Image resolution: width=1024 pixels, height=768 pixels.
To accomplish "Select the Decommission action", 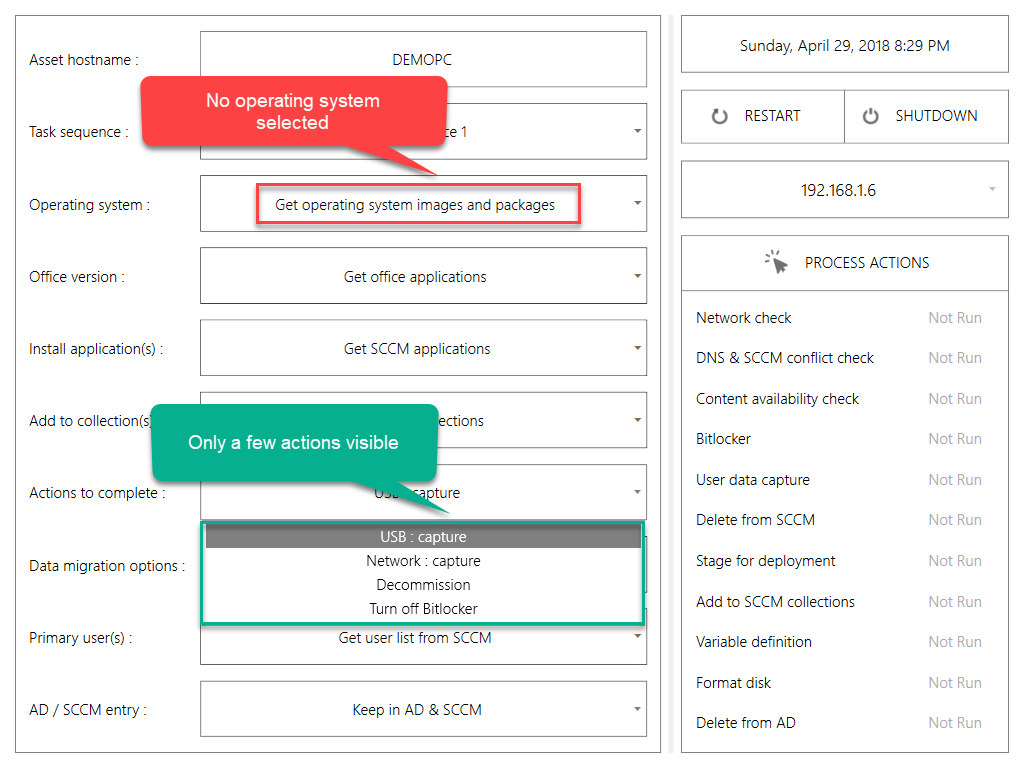I will click(x=423, y=585).
